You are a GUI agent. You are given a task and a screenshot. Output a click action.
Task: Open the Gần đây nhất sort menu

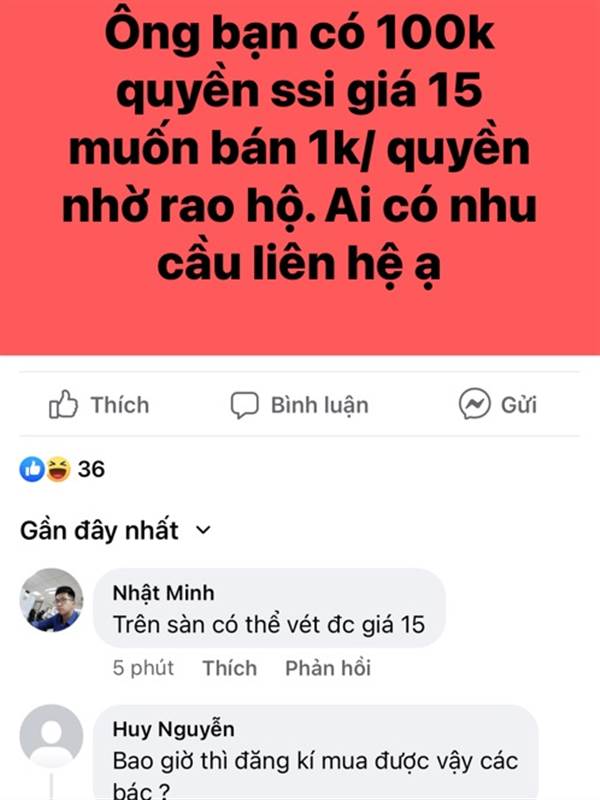(x=115, y=531)
